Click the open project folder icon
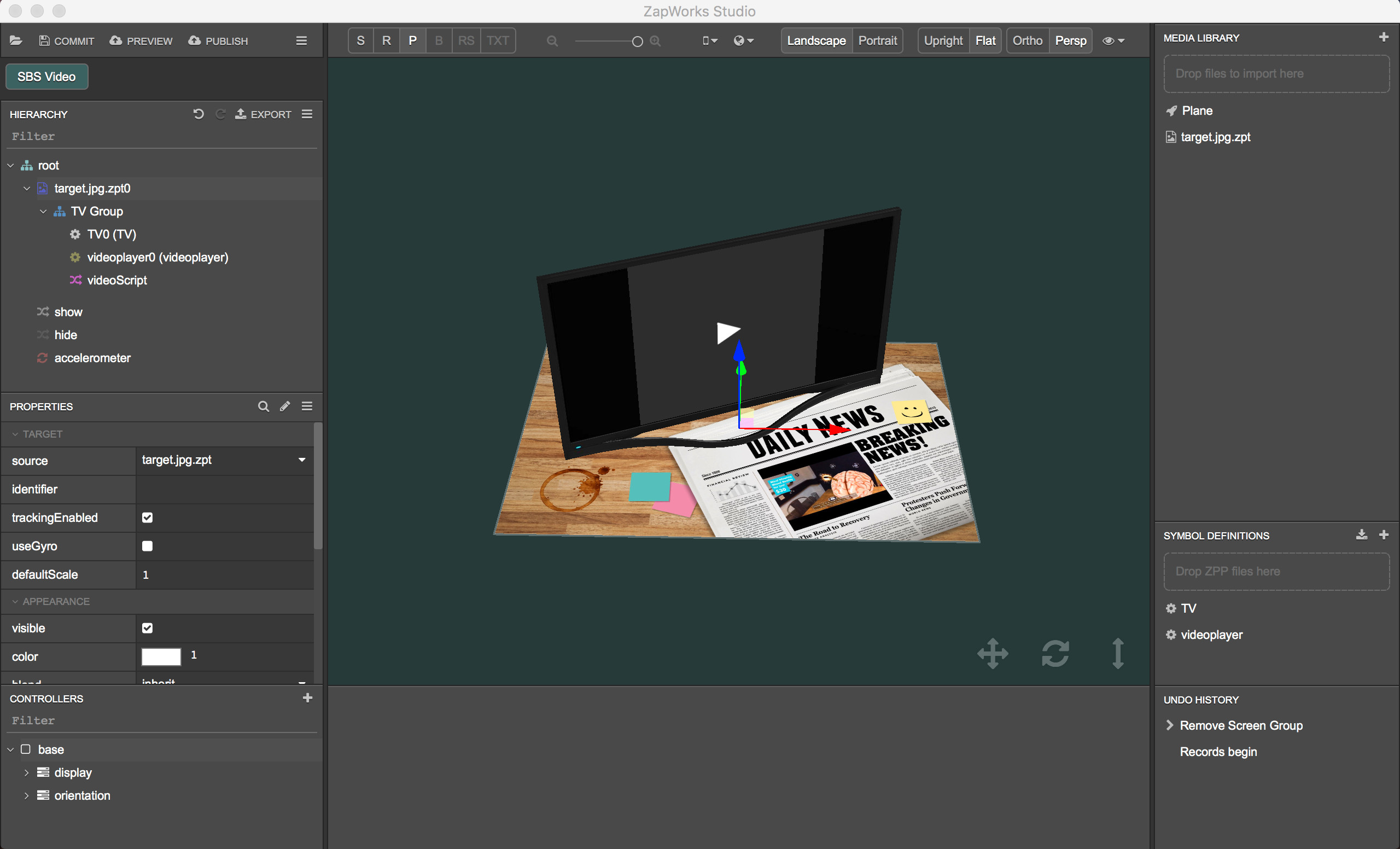The image size is (1400, 849). [x=16, y=41]
